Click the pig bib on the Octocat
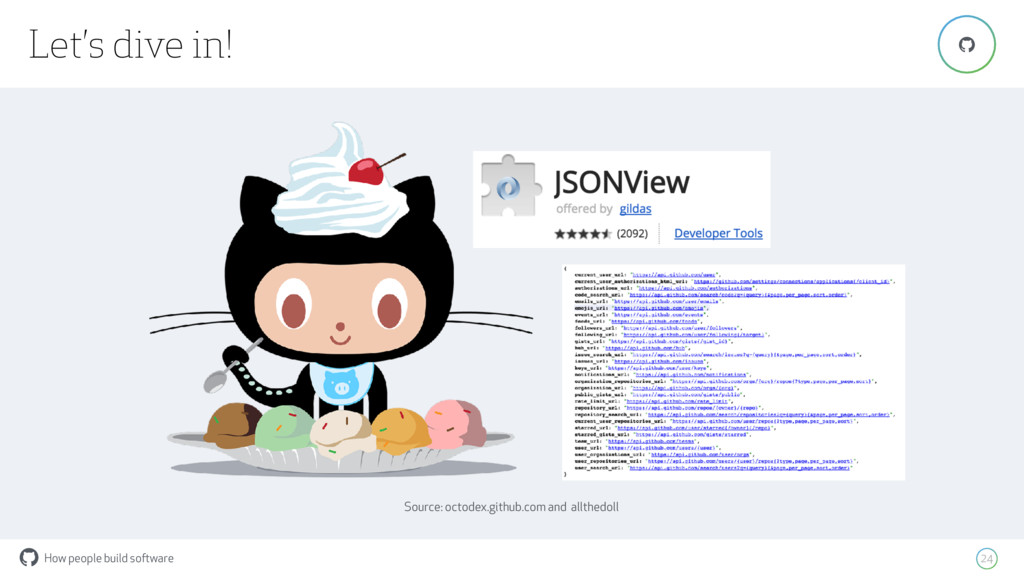The width and height of the screenshot is (1024, 576). click(x=341, y=382)
